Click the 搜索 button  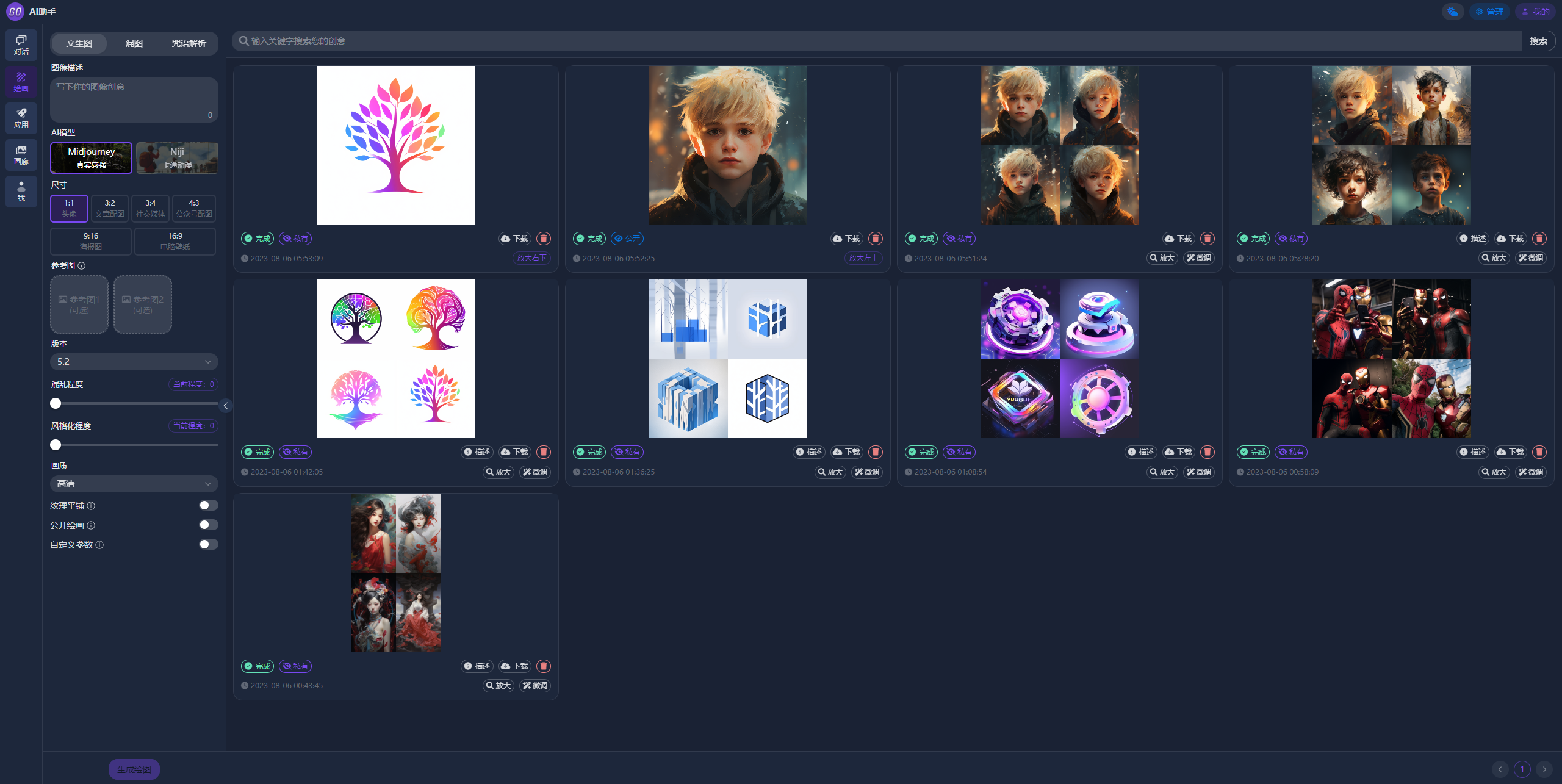(1538, 41)
